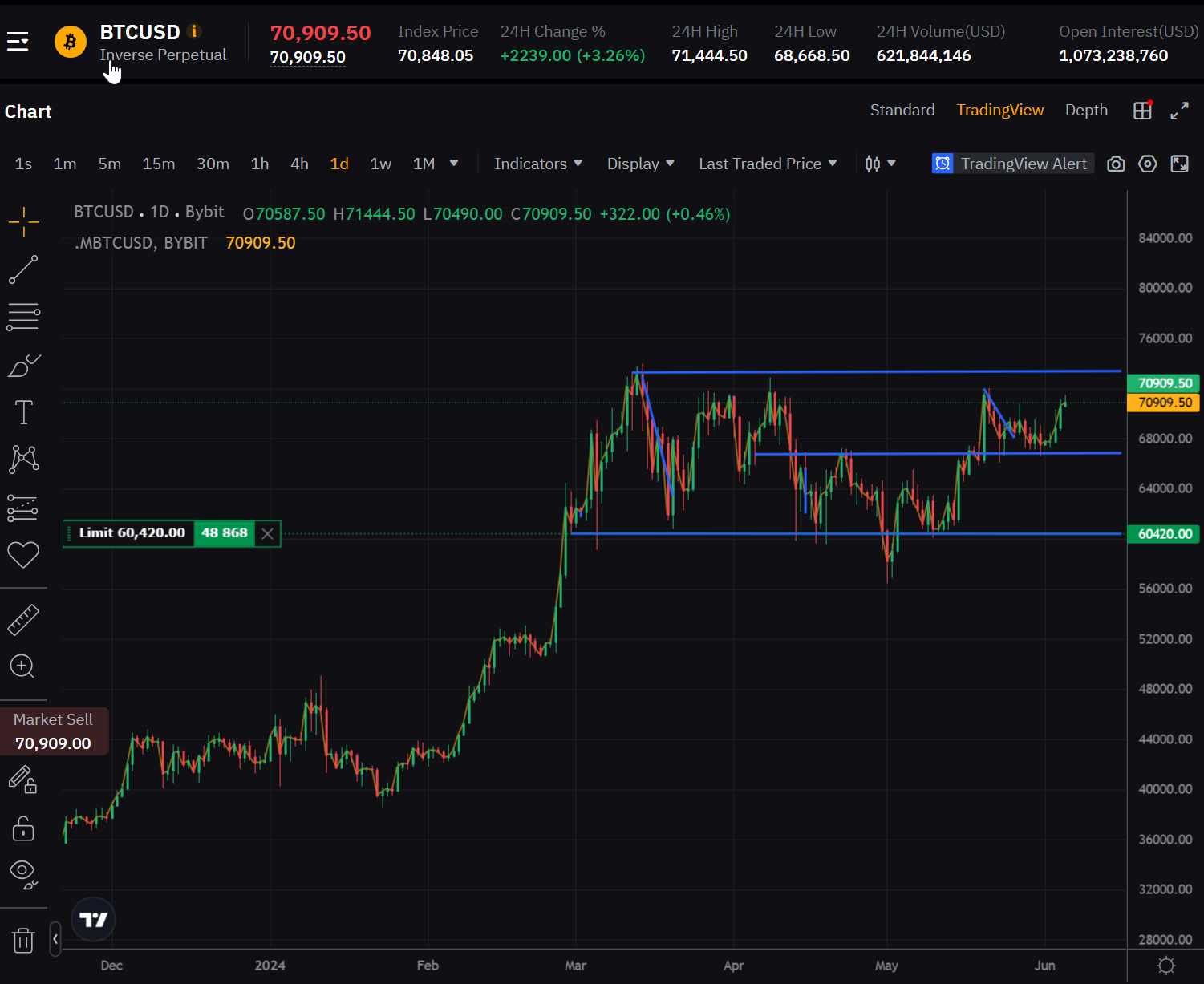Select the 1s timeframe
Image resolution: width=1204 pixels, height=984 pixels.
[24, 164]
